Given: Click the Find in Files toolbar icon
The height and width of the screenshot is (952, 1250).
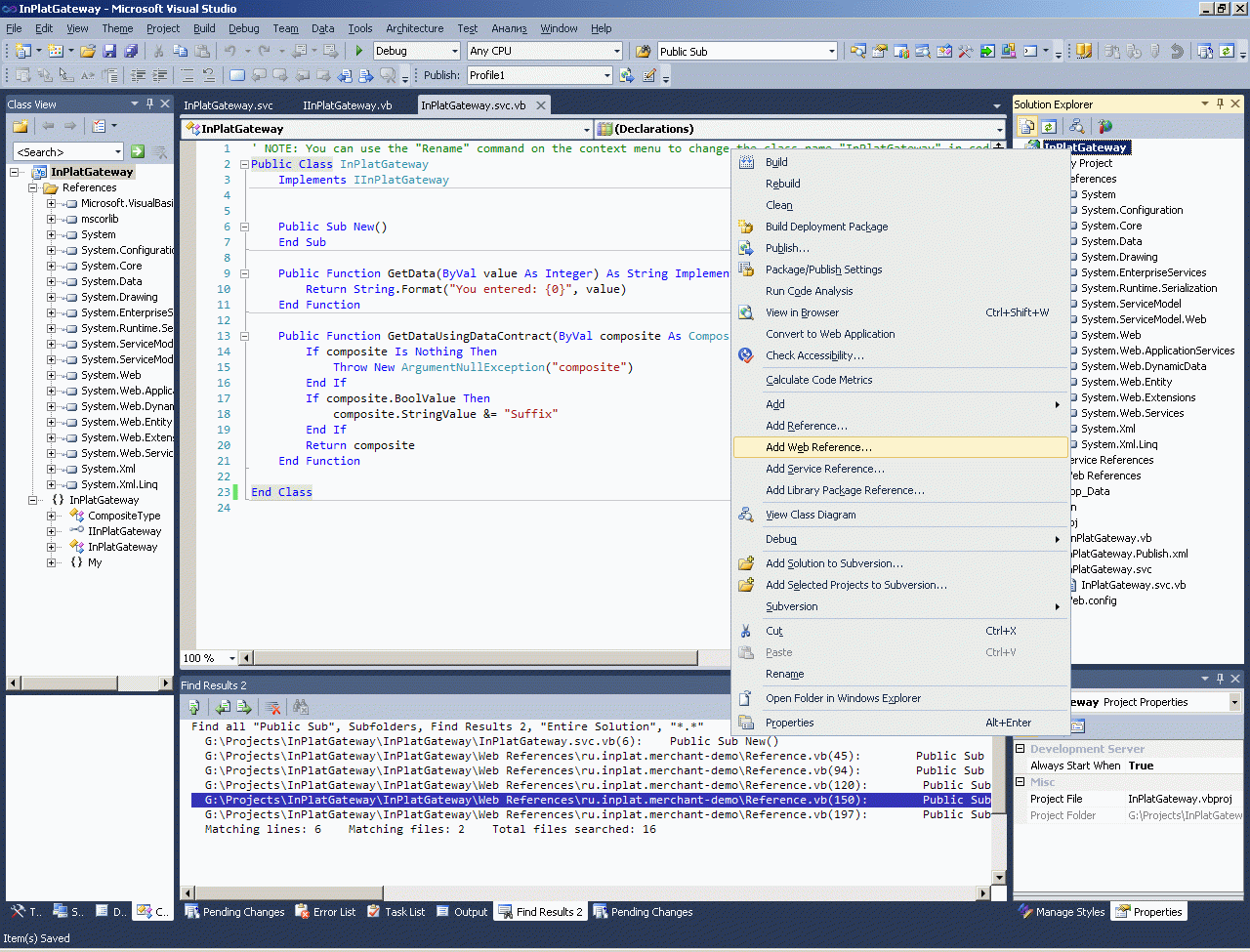Looking at the screenshot, I should point(645,51).
